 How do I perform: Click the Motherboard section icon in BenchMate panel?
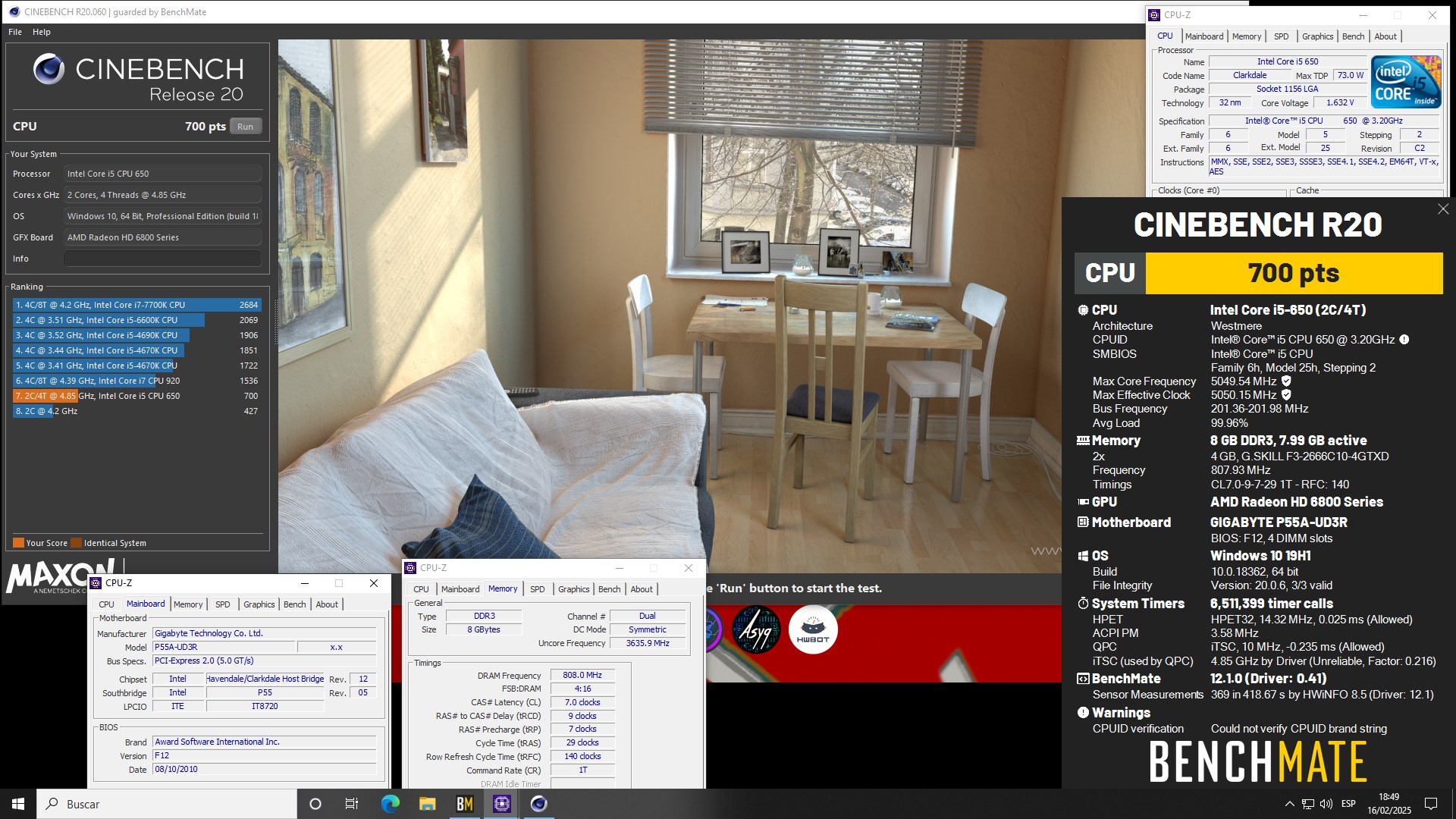tap(1083, 522)
